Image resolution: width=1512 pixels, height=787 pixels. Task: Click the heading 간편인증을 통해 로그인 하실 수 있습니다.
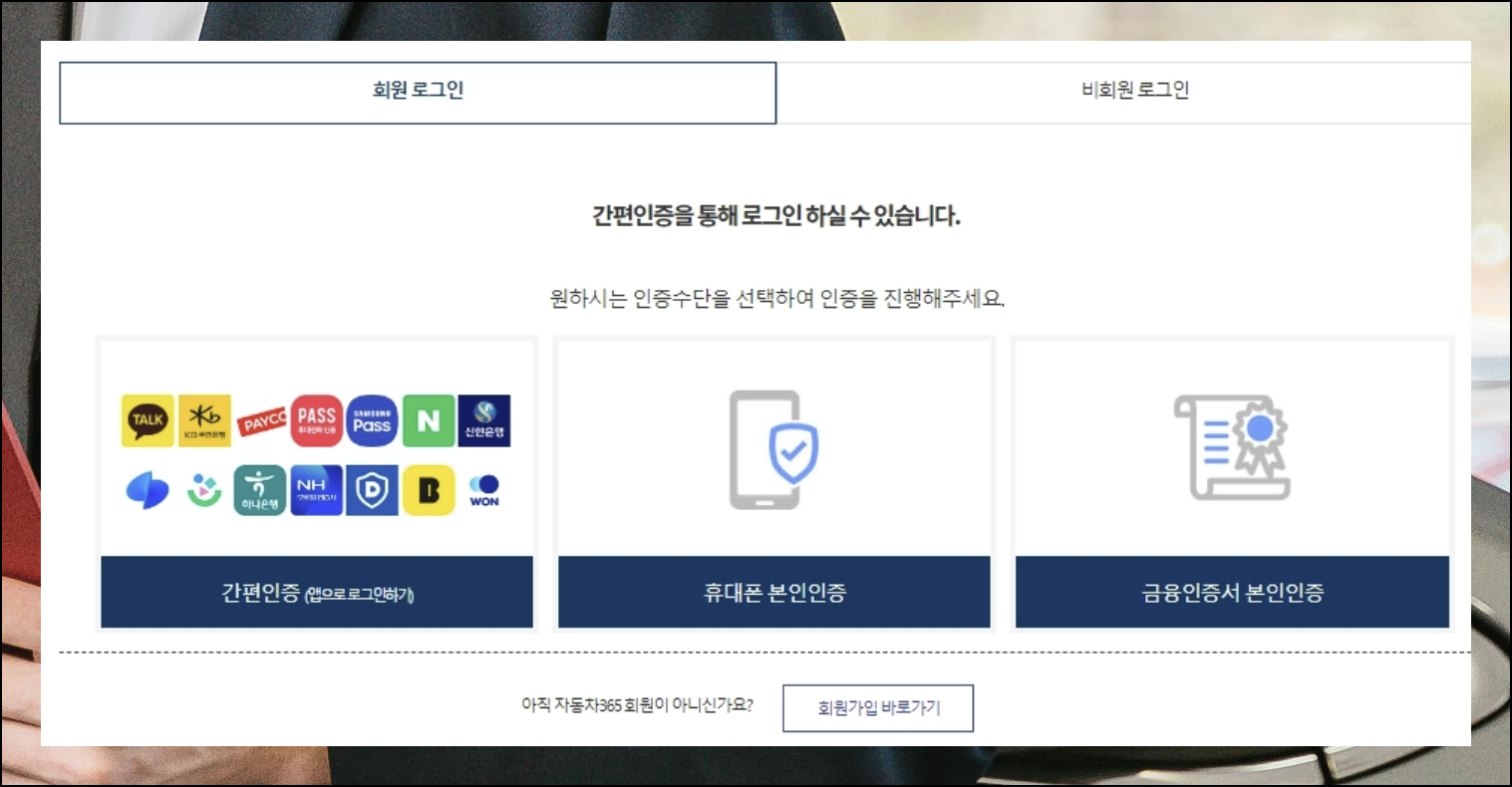coord(776,216)
